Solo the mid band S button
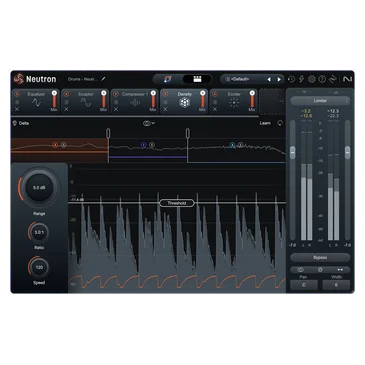Screen dimensions: 365x365 click(152, 145)
